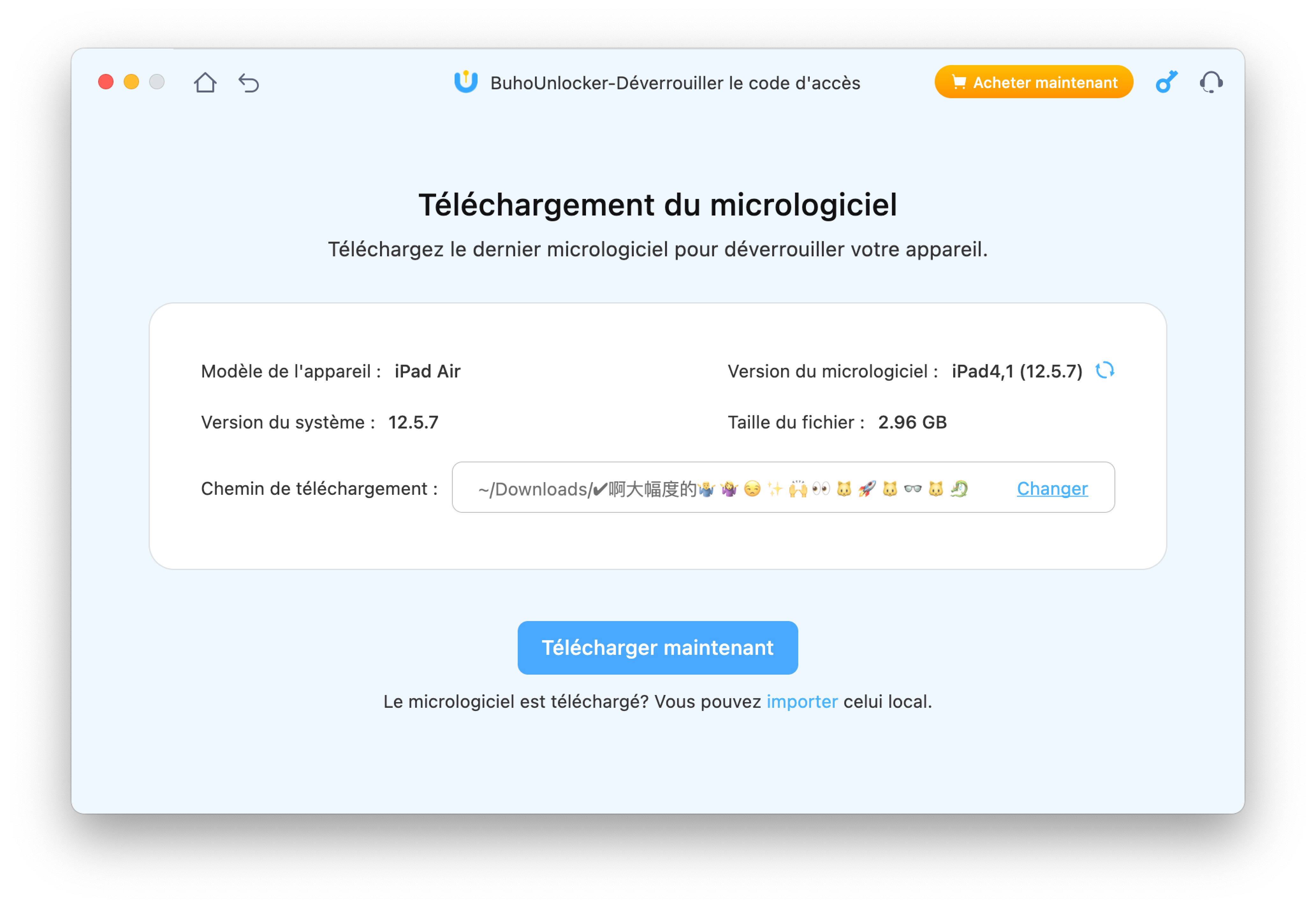Click Télécharger maintenant button
Viewport: 1316px width, 908px height.
click(x=657, y=648)
